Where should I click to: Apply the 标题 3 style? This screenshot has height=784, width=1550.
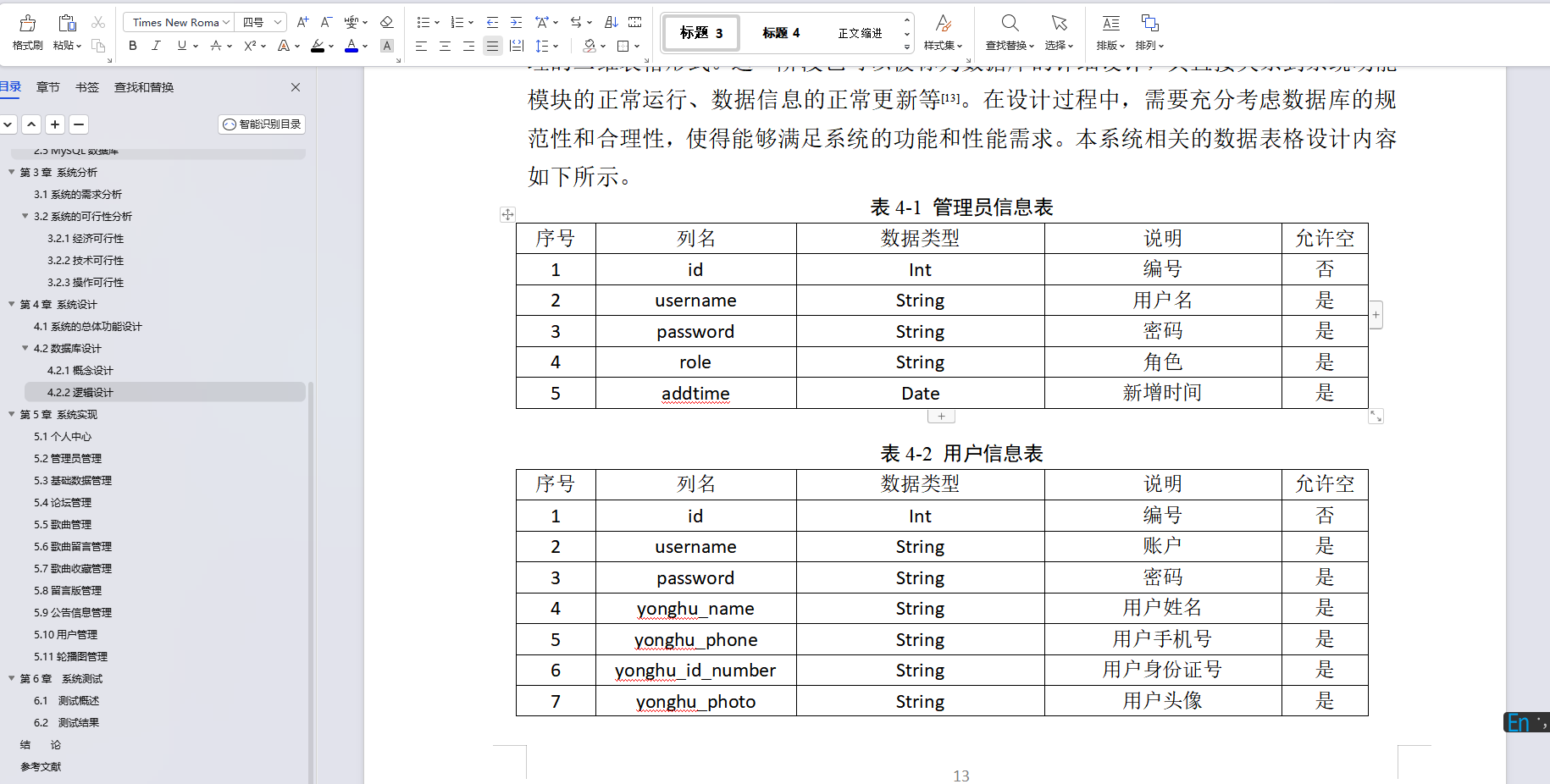point(701,33)
